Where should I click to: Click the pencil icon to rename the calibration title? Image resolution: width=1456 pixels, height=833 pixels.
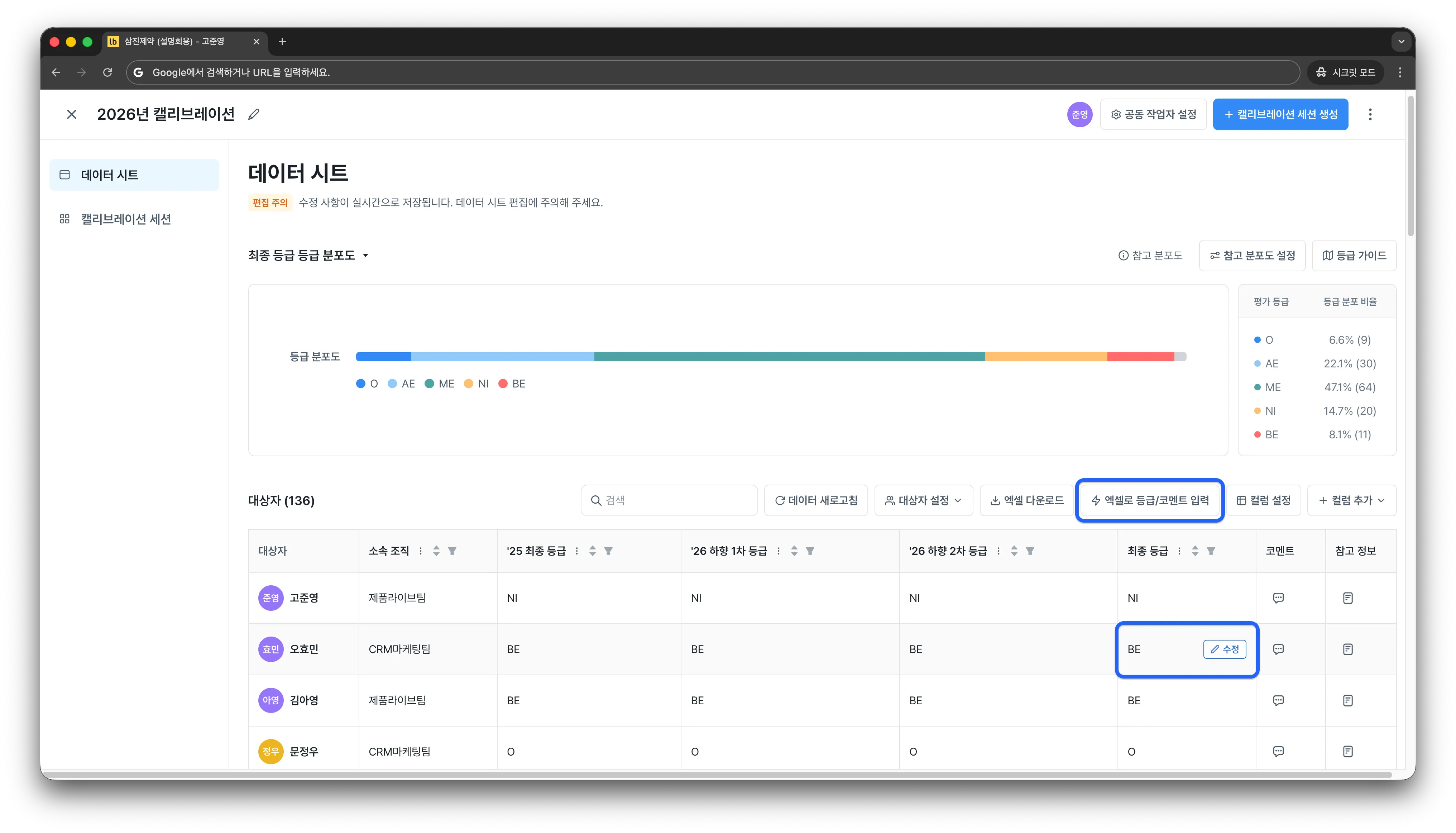coord(253,114)
